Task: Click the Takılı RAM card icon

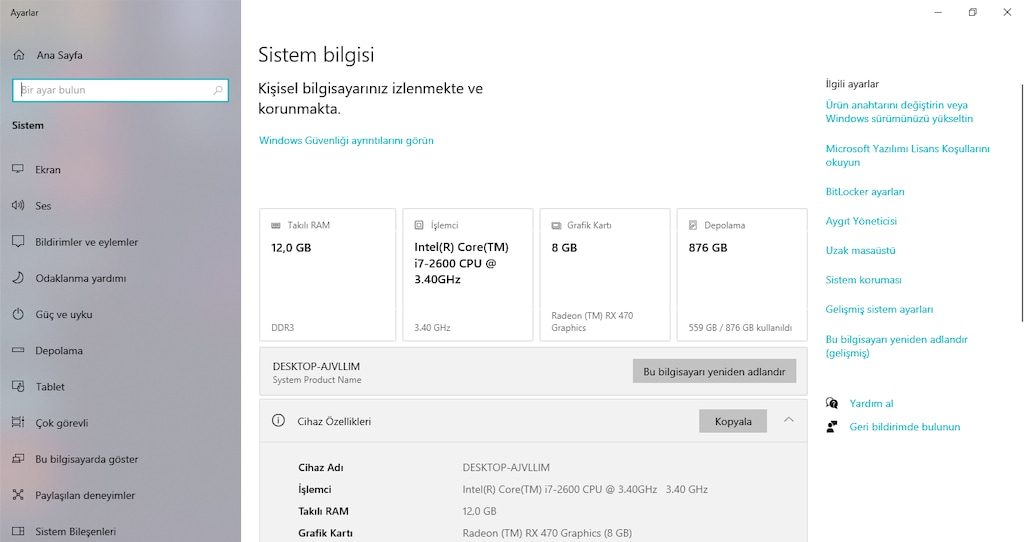Action: [276, 225]
